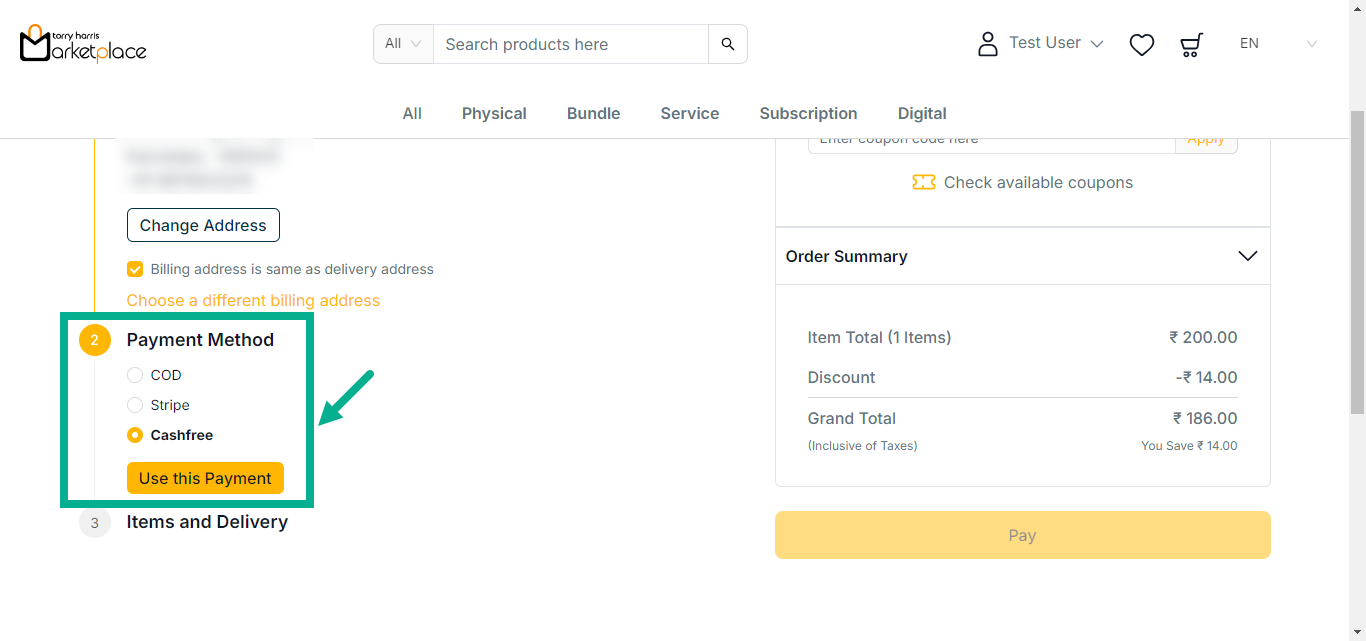Open the wishlist heart icon
Viewport: 1366px width, 641px height.
[1141, 44]
